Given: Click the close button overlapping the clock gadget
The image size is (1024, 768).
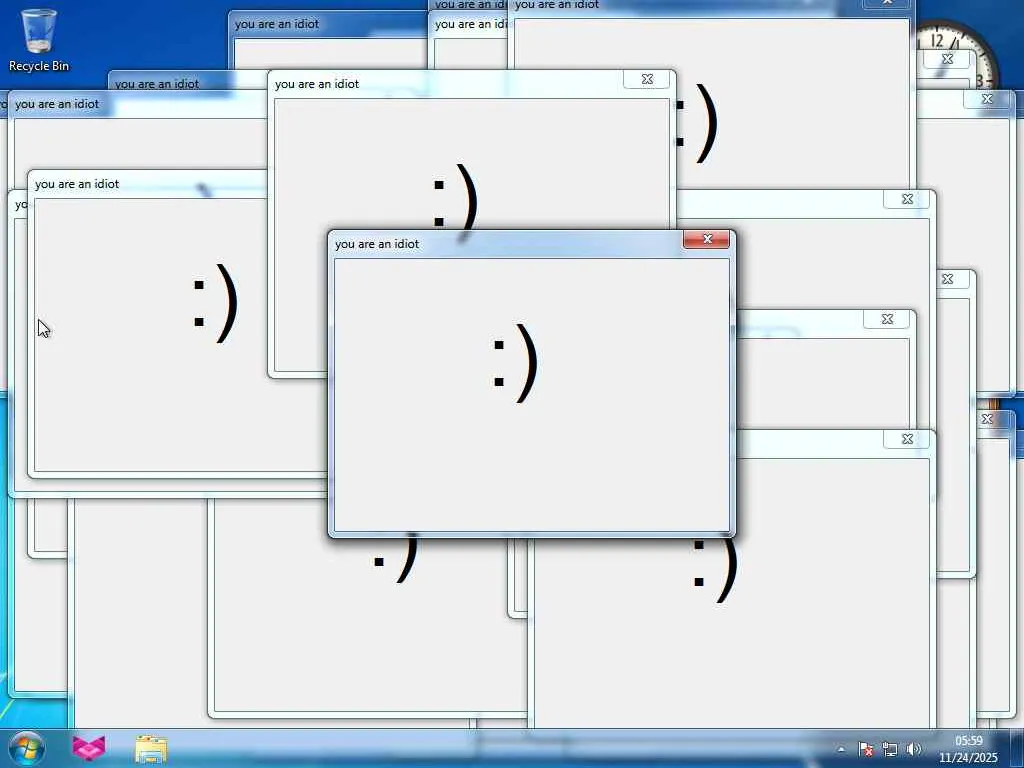Looking at the screenshot, I should pos(947,59).
